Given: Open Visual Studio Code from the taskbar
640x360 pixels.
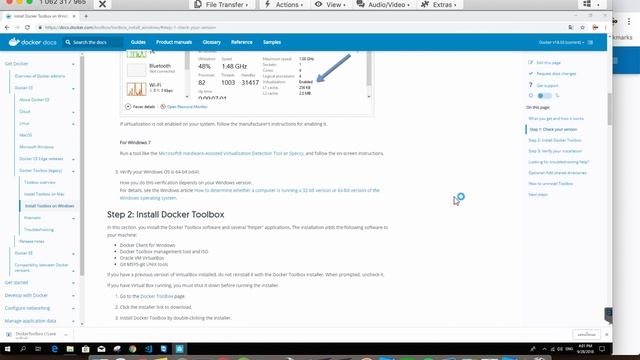Looking at the screenshot, I should [x=148, y=349].
